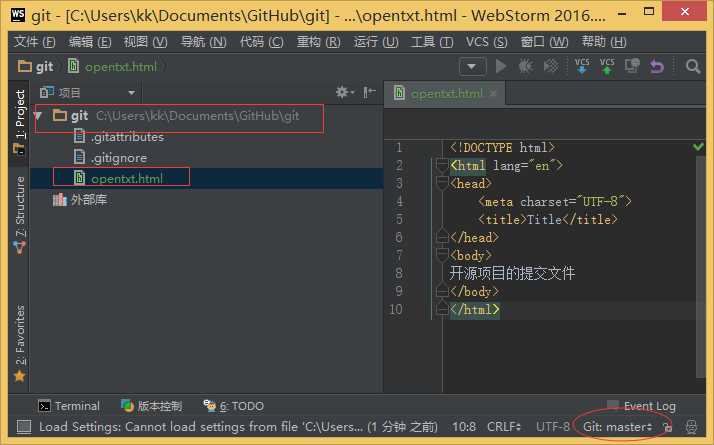The height and width of the screenshot is (445, 714).
Task: Close the opentxt.html editor tab
Action: tap(493, 94)
